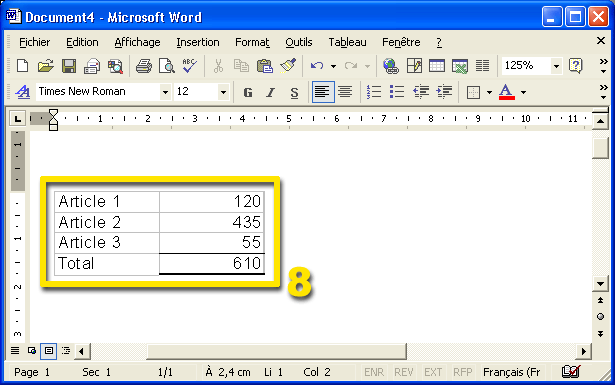615x385 pixels.
Task: Open Tables and Borders toolbar
Action: coord(414,66)
